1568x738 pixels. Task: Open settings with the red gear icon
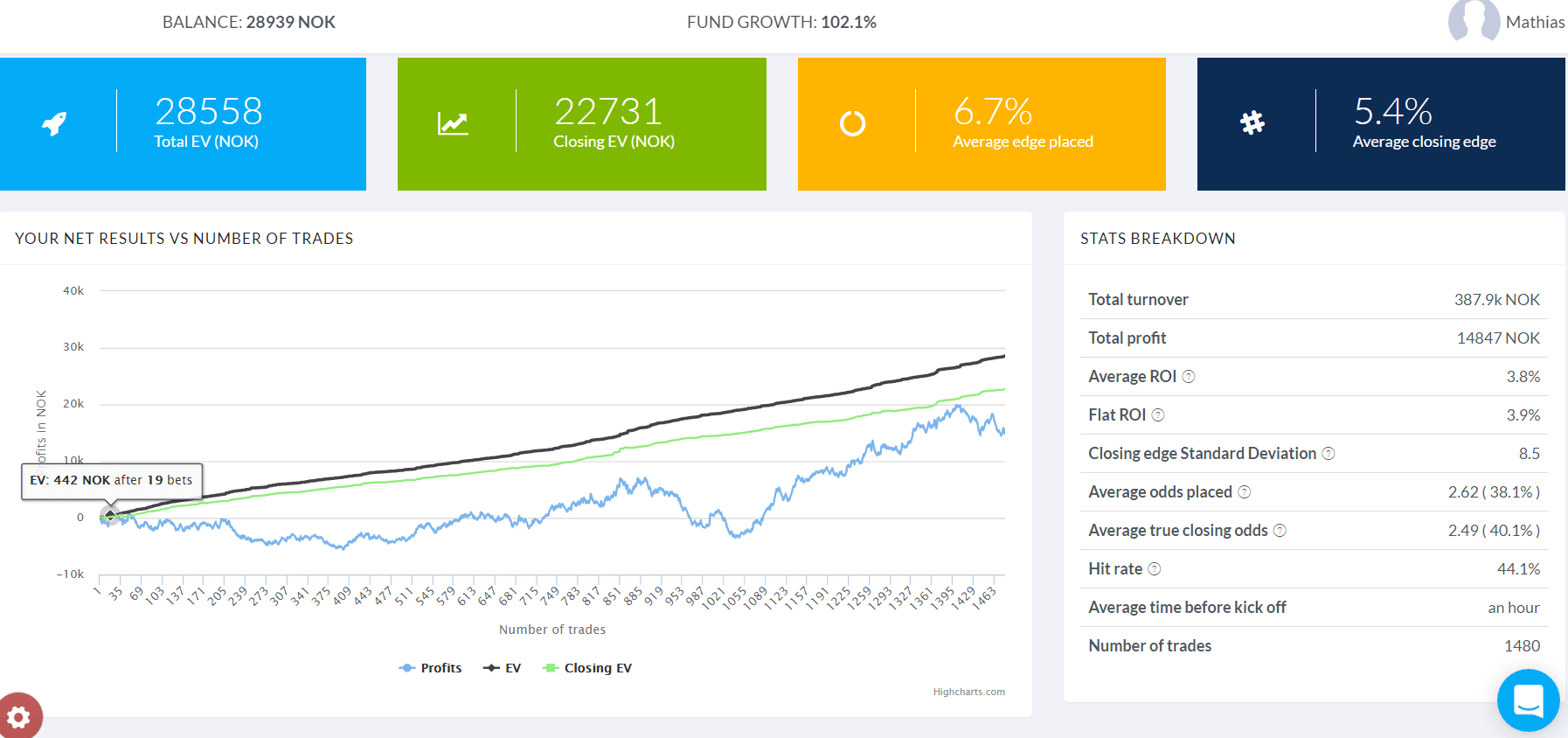point(19,717)
